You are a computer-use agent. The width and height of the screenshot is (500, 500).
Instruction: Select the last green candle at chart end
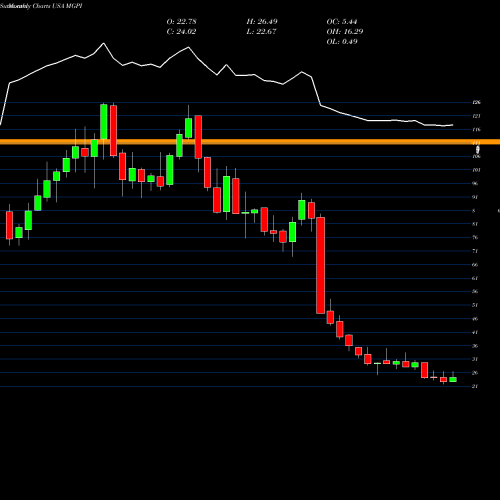(x=453, y=379)
